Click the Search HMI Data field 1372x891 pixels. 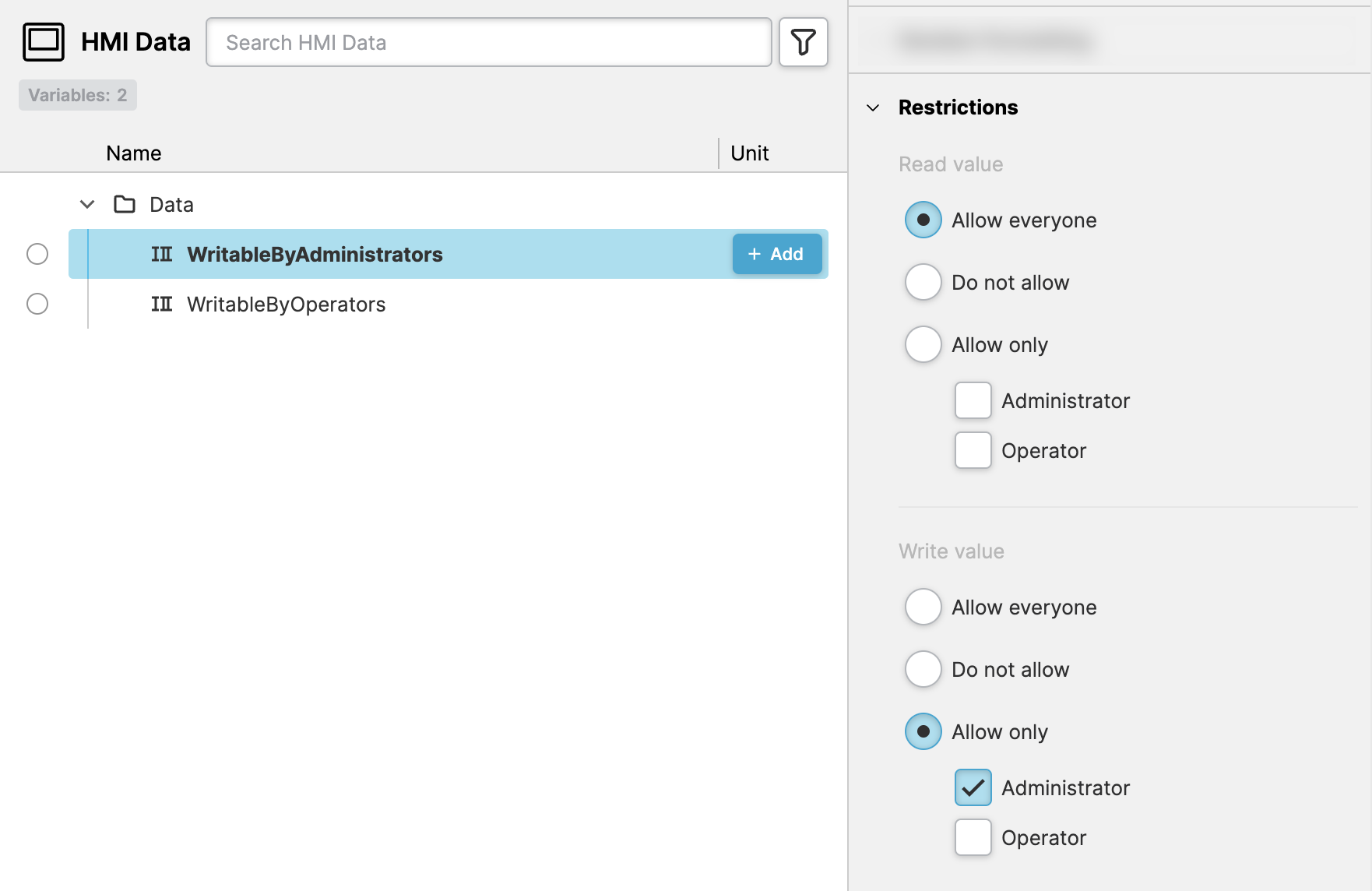tap(488, 43)
